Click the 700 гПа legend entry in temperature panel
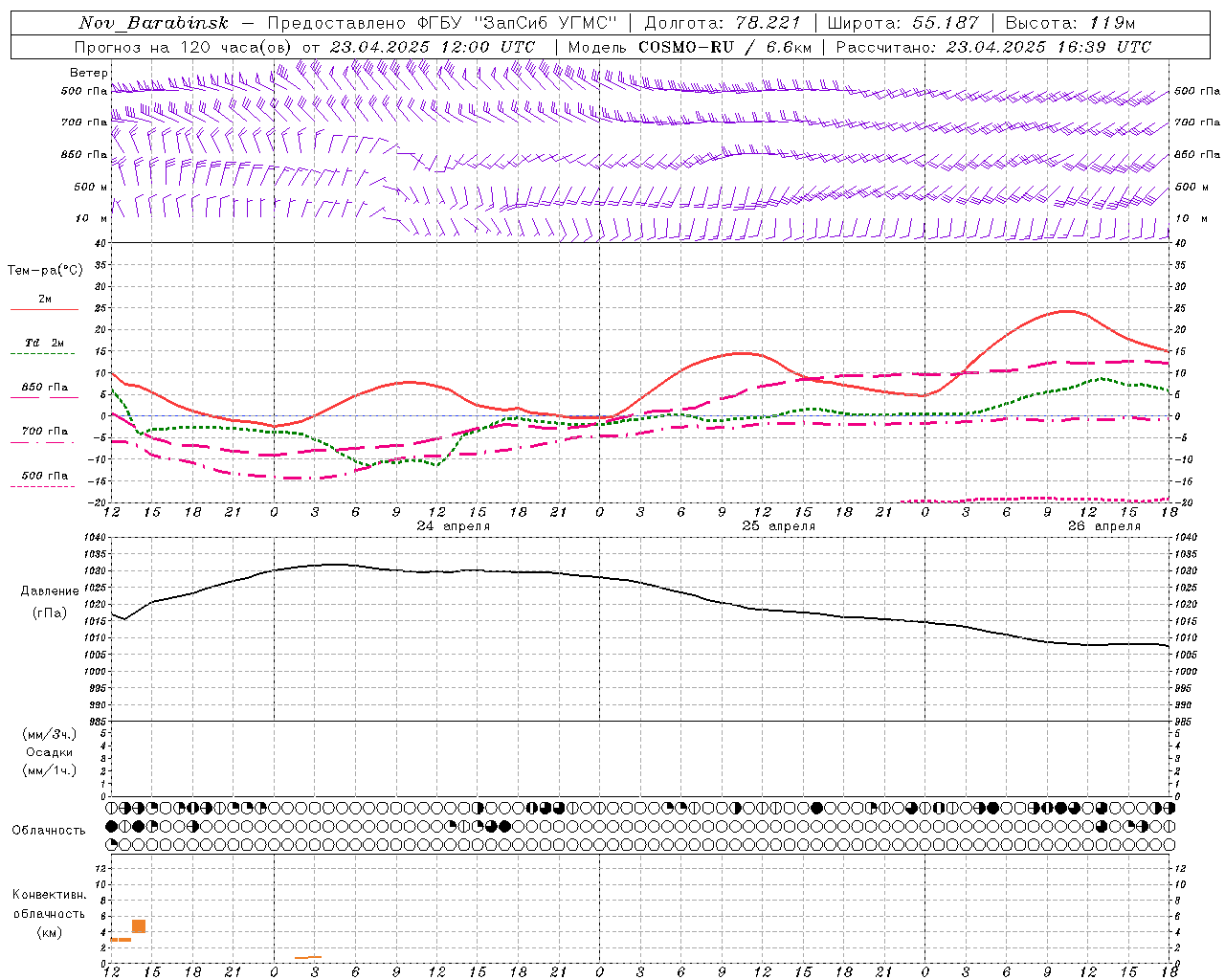This screenshot has width=1225, height=980. coord(44,432)
